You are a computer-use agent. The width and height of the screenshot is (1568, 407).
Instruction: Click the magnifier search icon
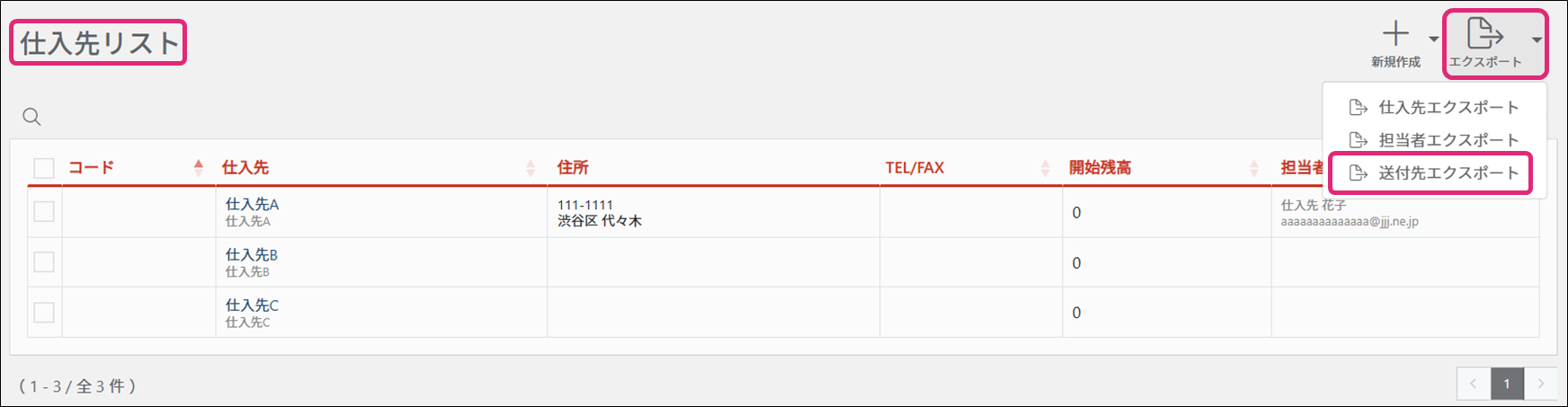point(31,117)
